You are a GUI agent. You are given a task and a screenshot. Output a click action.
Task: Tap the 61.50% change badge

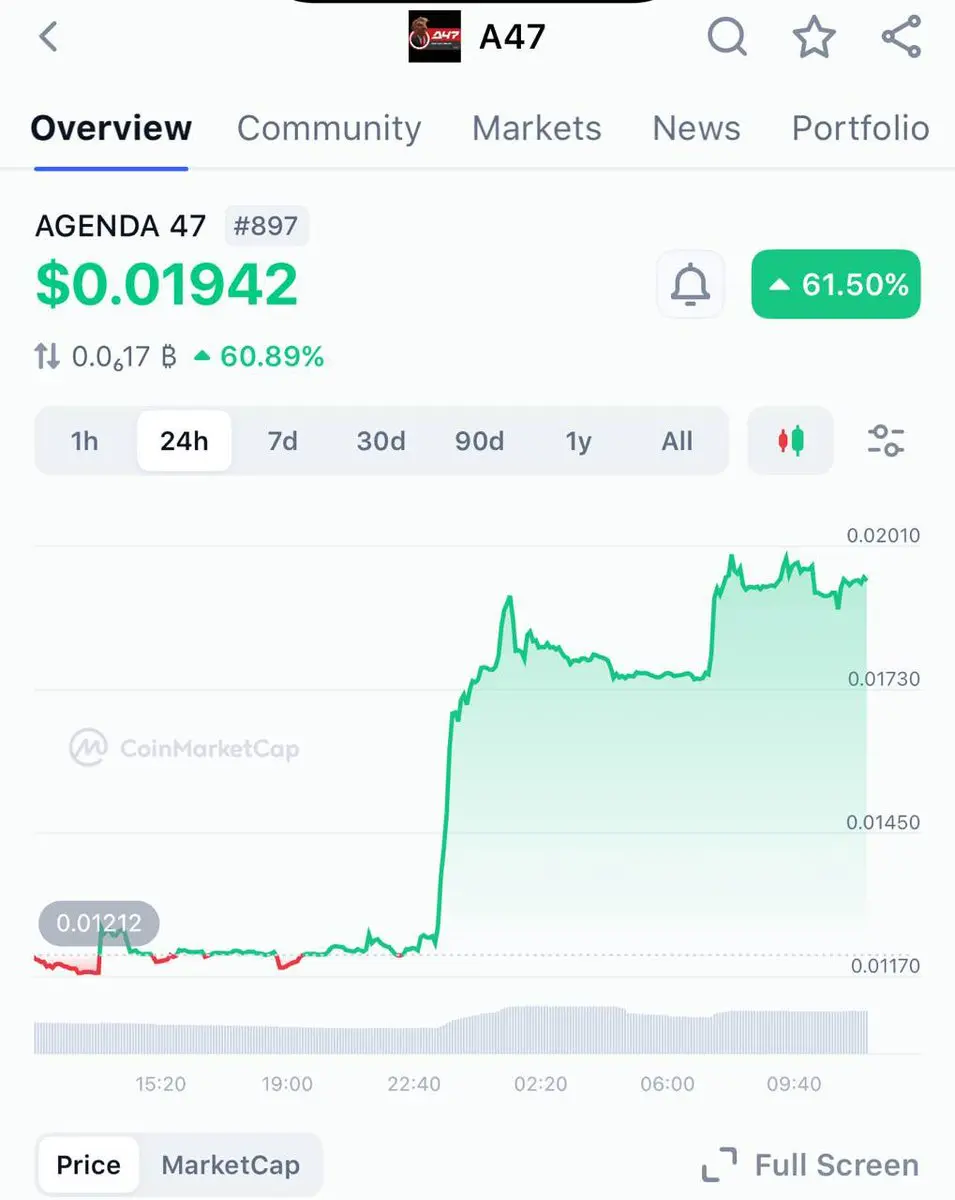(836, 285)
